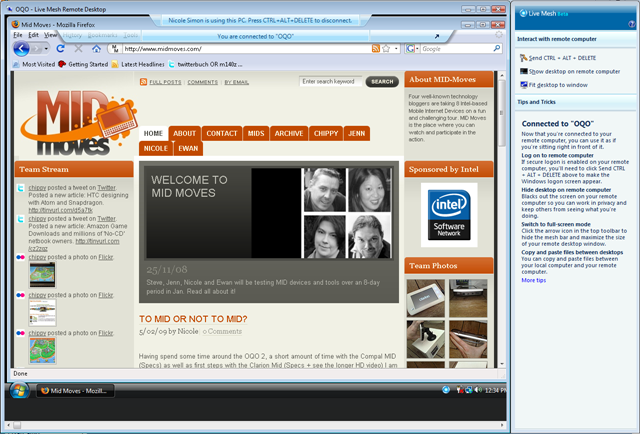Click the full-screen arrow icon in connection bar
Viewport: 640px width, 434px height.
[437, 36]
